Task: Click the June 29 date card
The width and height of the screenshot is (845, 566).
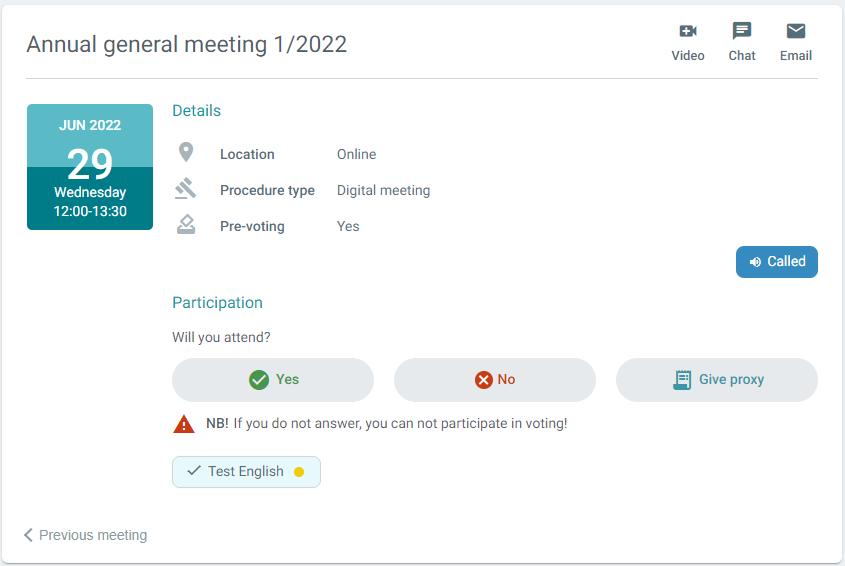Action: coord(90,167)
